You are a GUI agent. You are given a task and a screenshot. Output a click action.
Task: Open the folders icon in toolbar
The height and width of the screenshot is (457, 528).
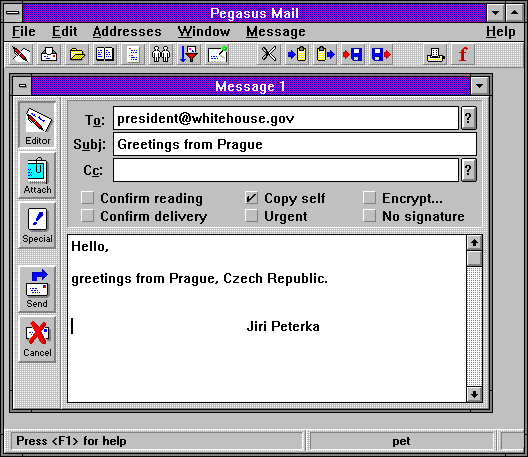tap(77, 54)
